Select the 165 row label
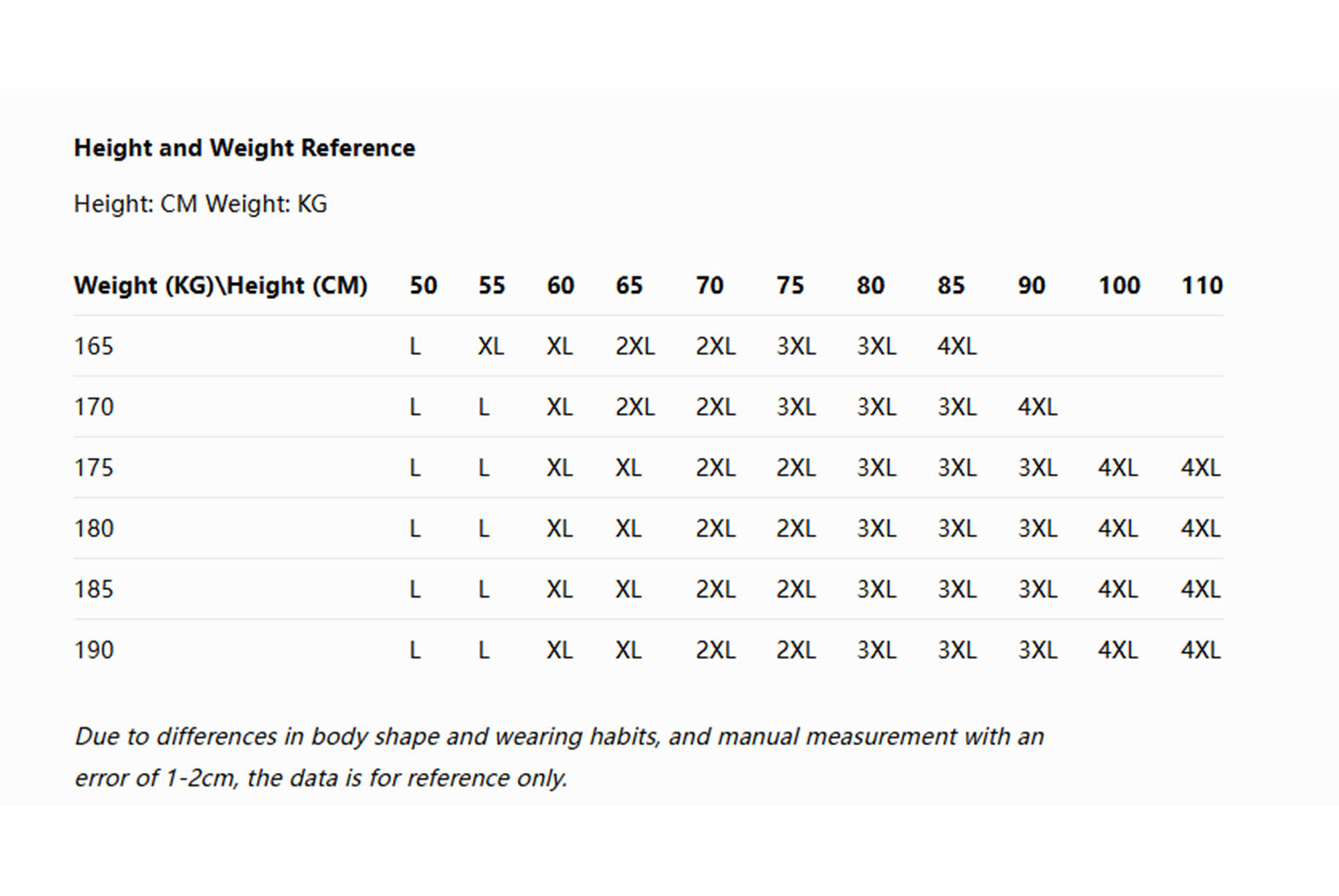 pyautogui.click(x=94, y=347)
